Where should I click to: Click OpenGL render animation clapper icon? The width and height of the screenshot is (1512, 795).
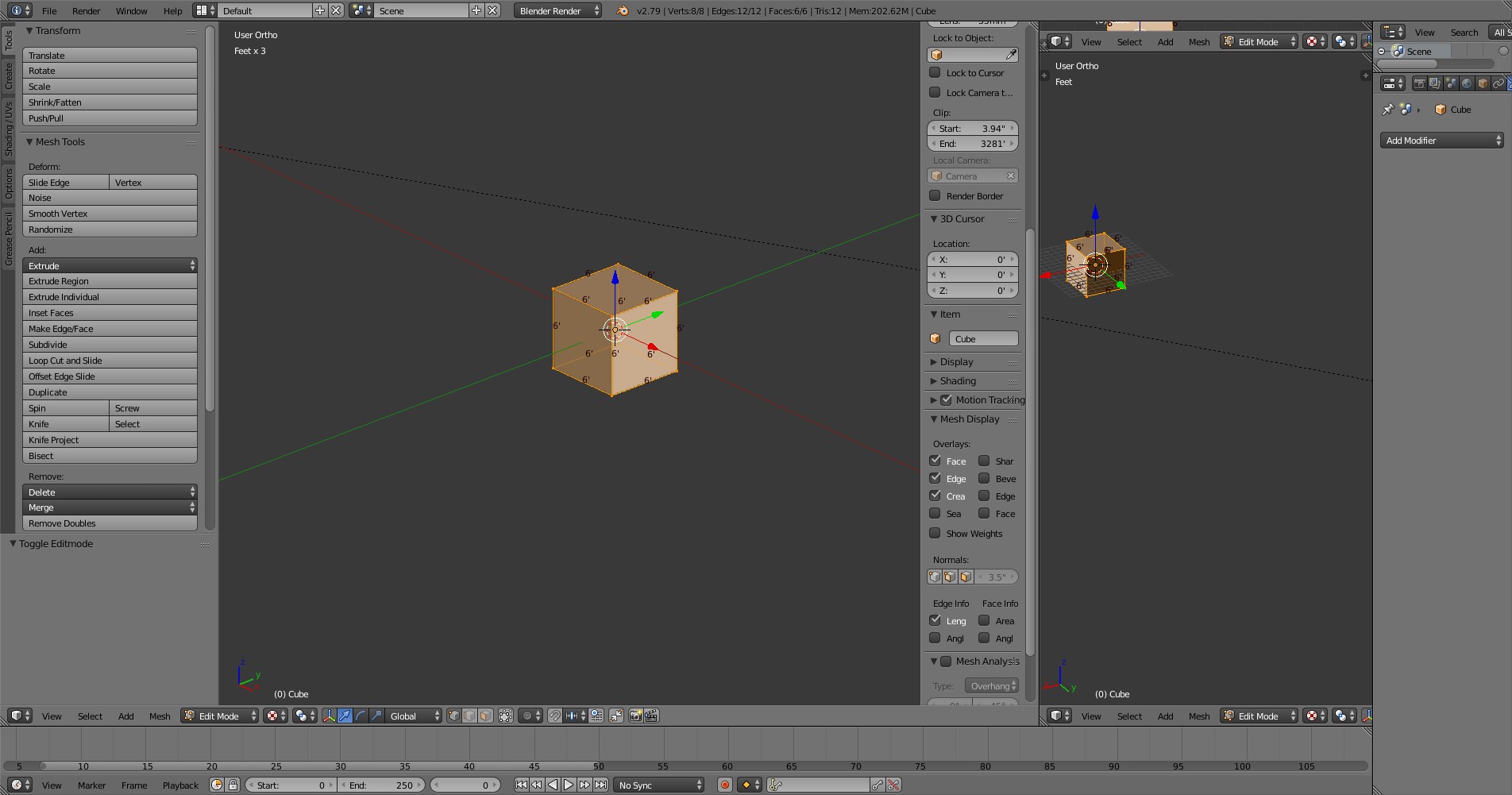[651, 716]
